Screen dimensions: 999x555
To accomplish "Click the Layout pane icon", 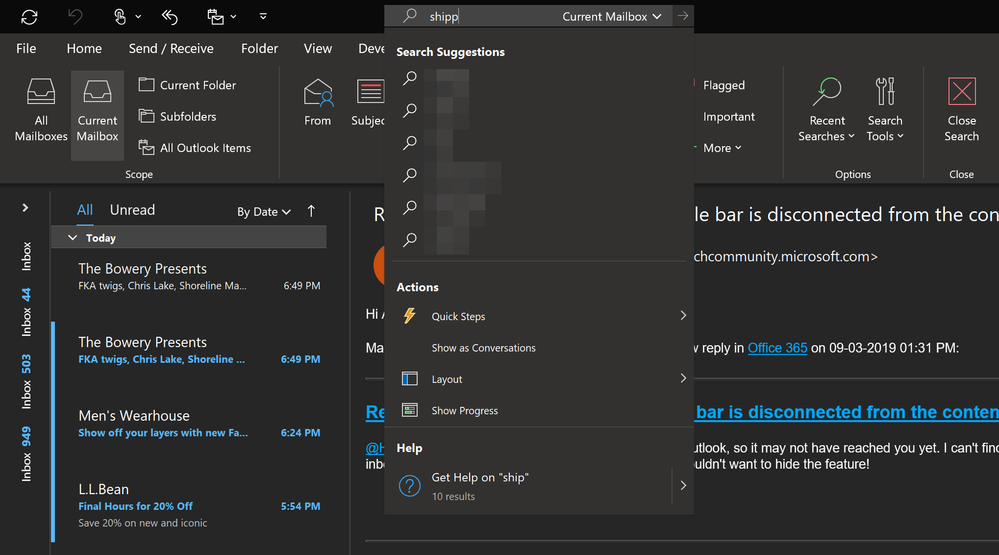I will 410,378.
